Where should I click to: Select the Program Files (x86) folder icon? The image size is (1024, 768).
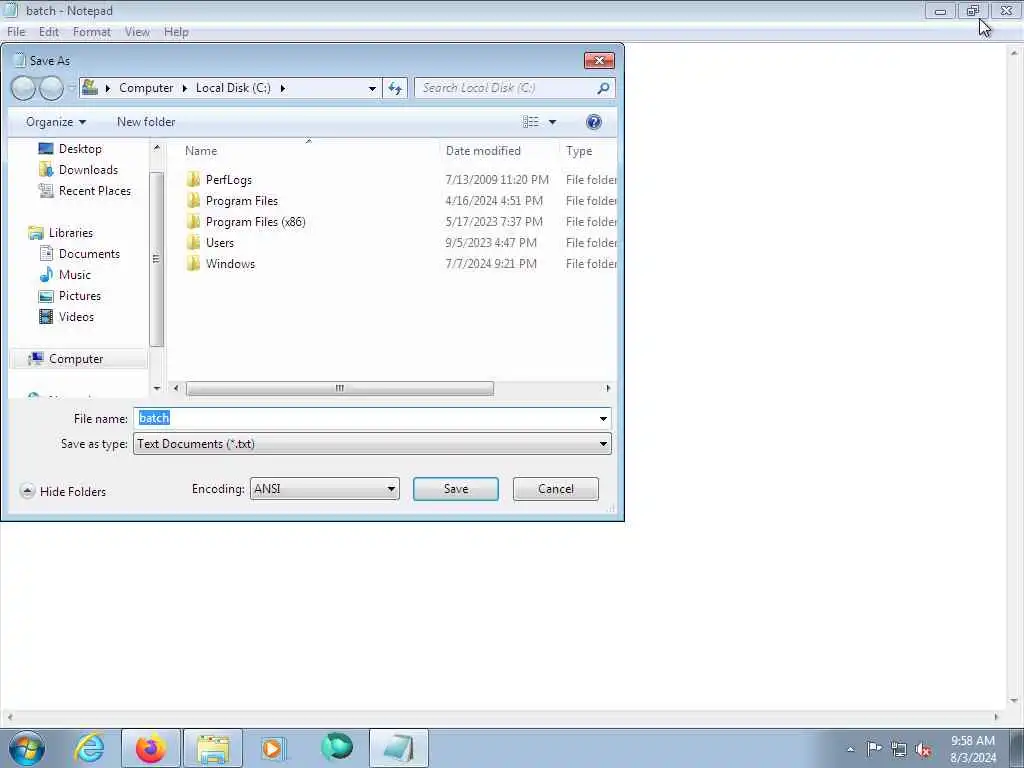193,221
